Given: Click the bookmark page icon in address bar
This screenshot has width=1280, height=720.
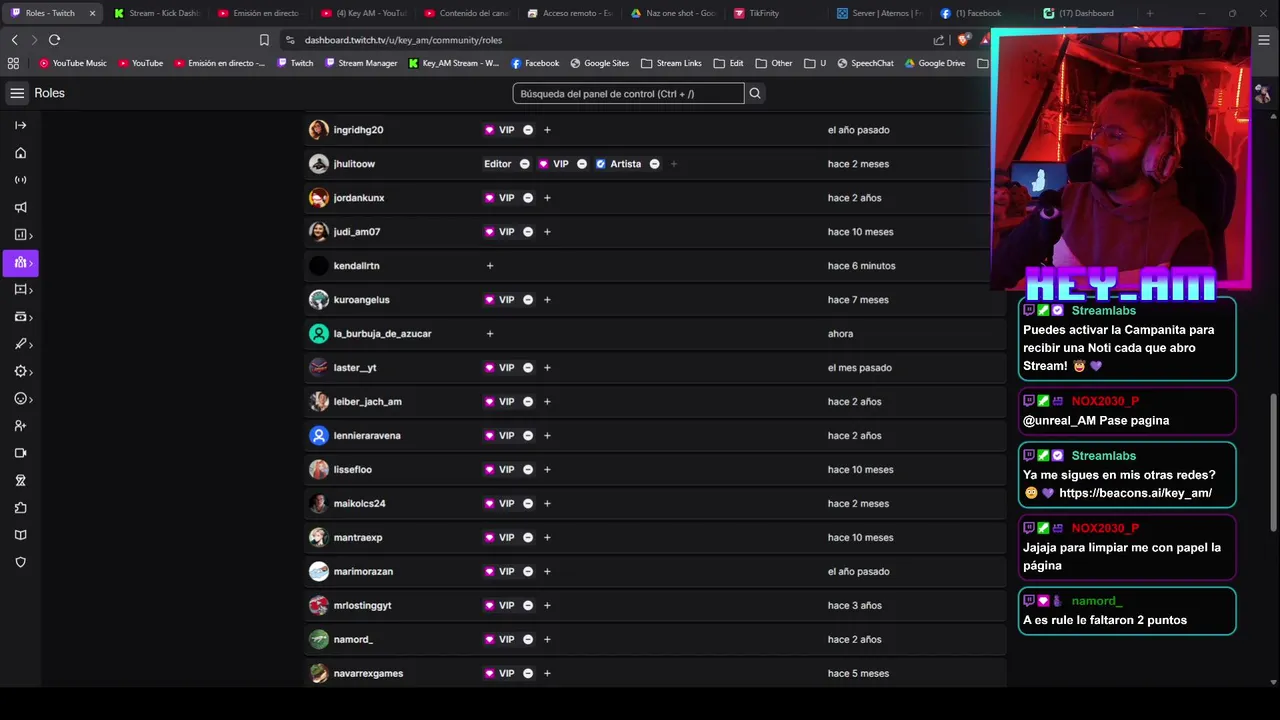Looking at the screenshot, I should coord(264,40).
